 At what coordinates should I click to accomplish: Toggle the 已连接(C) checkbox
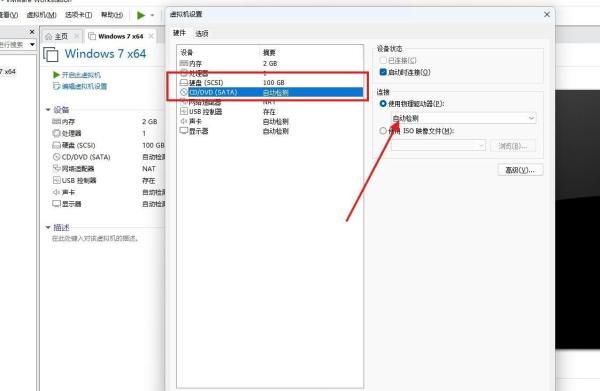(383, 60)
